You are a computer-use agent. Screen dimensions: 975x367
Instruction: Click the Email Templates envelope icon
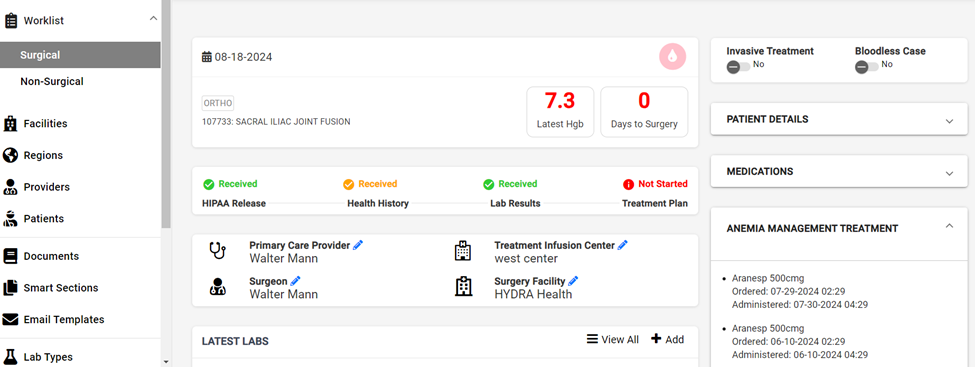point(10,320)
